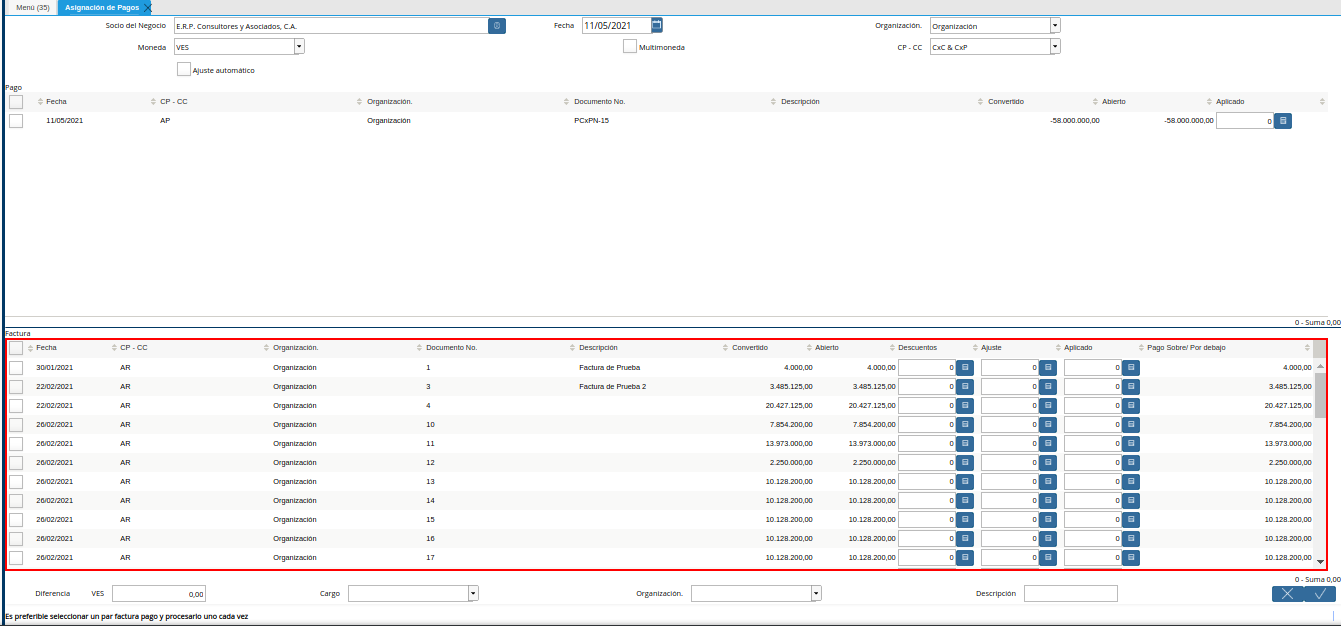
Task: Click the invoice table scroll-down arrow
Action: [x=1320, y=563]
